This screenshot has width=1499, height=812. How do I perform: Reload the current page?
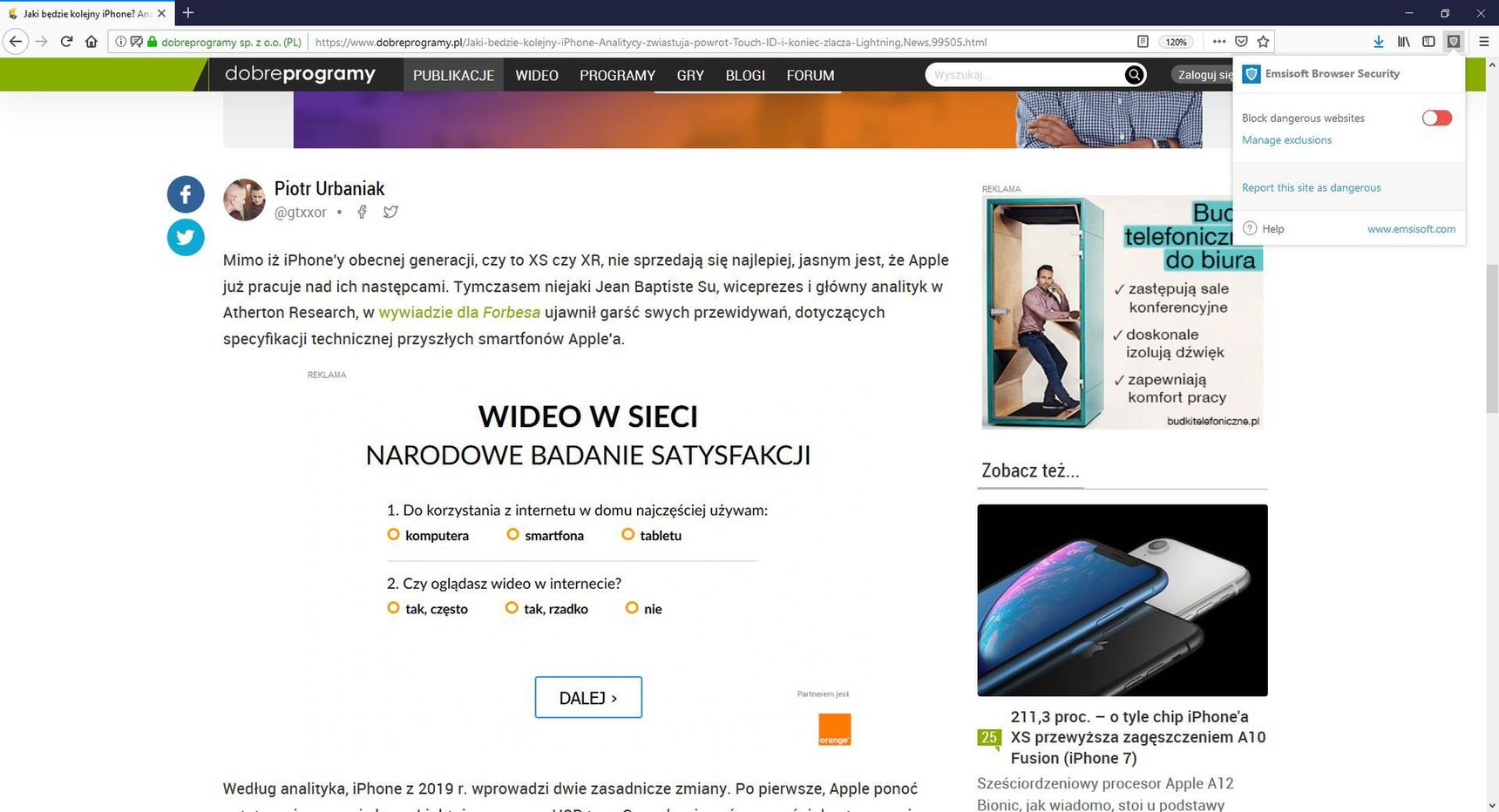click(66, 41)
